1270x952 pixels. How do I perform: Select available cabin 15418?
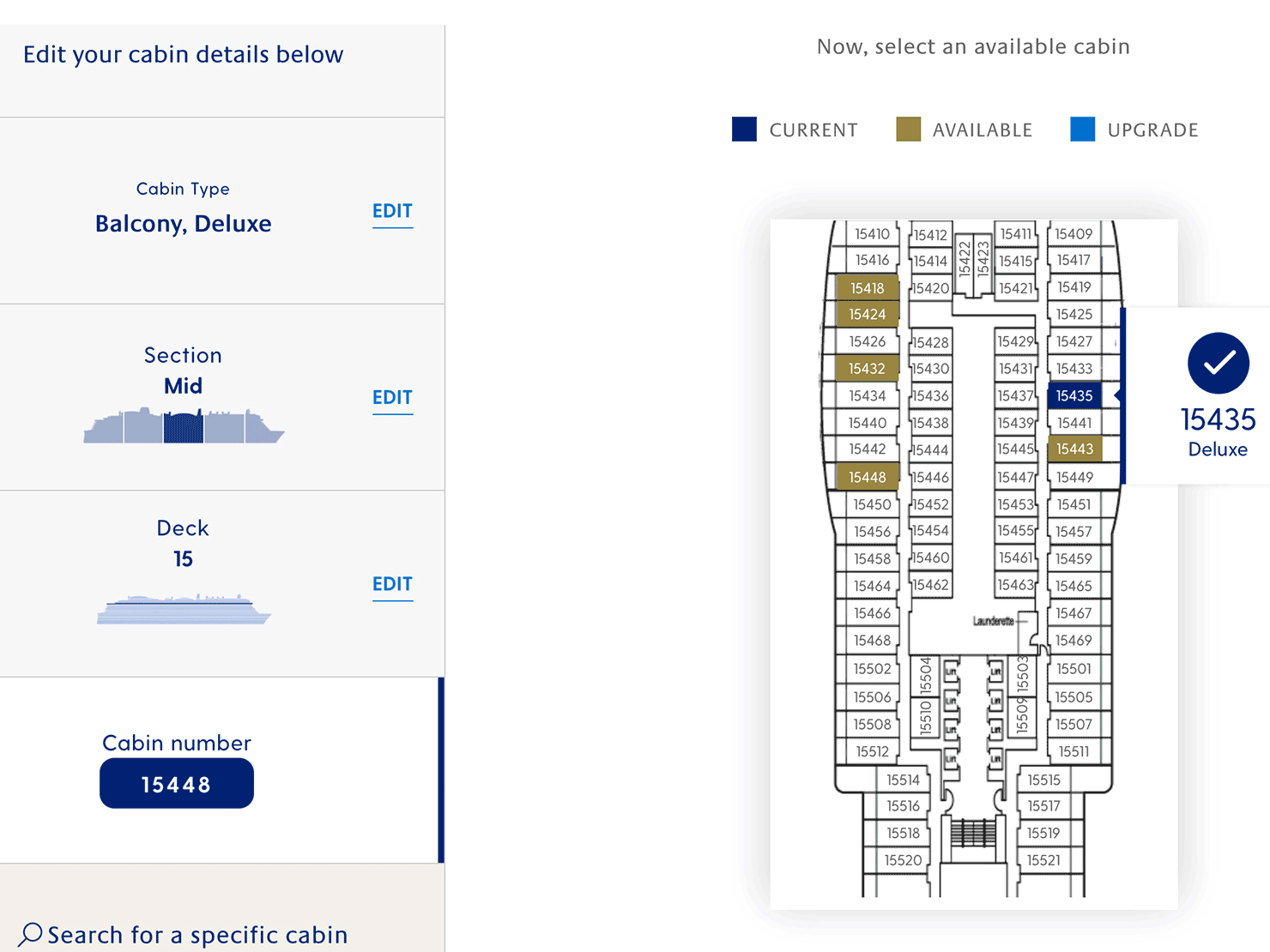(x=867, y=288)
